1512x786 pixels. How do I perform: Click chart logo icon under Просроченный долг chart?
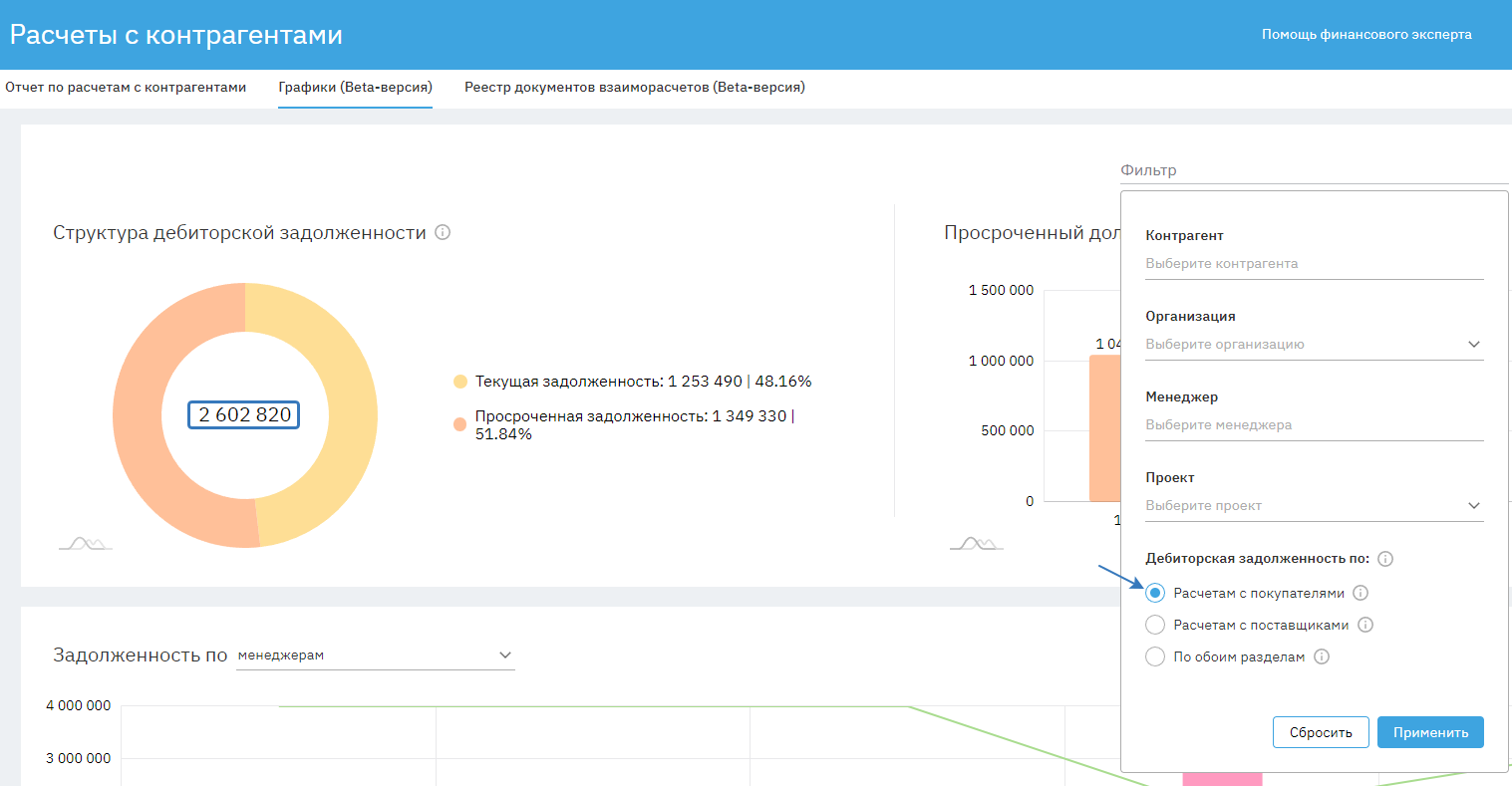pyautogui.click(x=976, y=543)
